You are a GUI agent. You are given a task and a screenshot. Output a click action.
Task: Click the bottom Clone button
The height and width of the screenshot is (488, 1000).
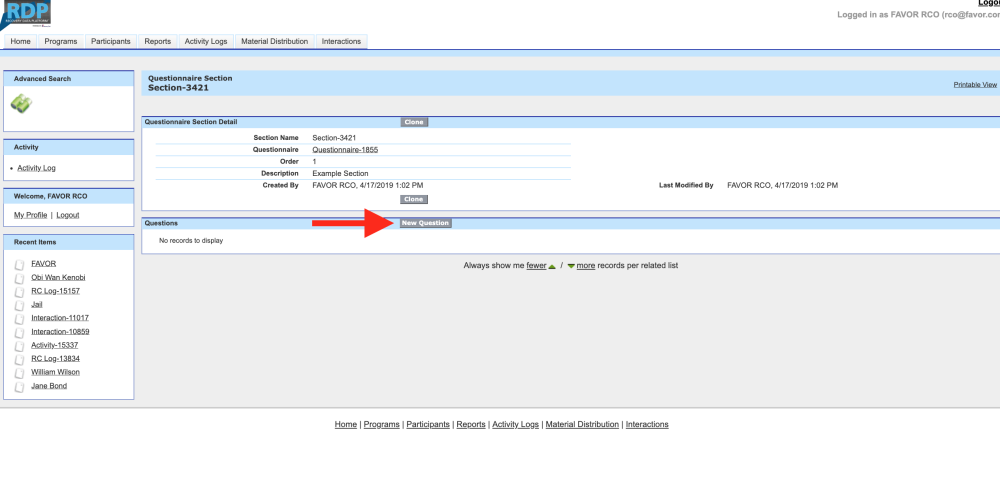click(x=414, y=200)
